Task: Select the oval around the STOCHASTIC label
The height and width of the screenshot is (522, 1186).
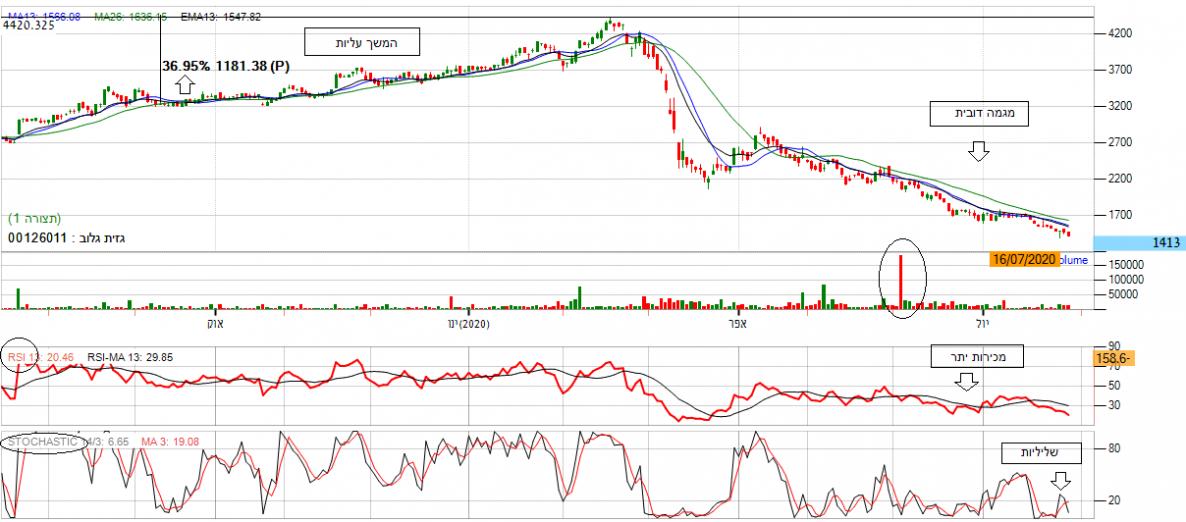Action: tap(42, 440)
